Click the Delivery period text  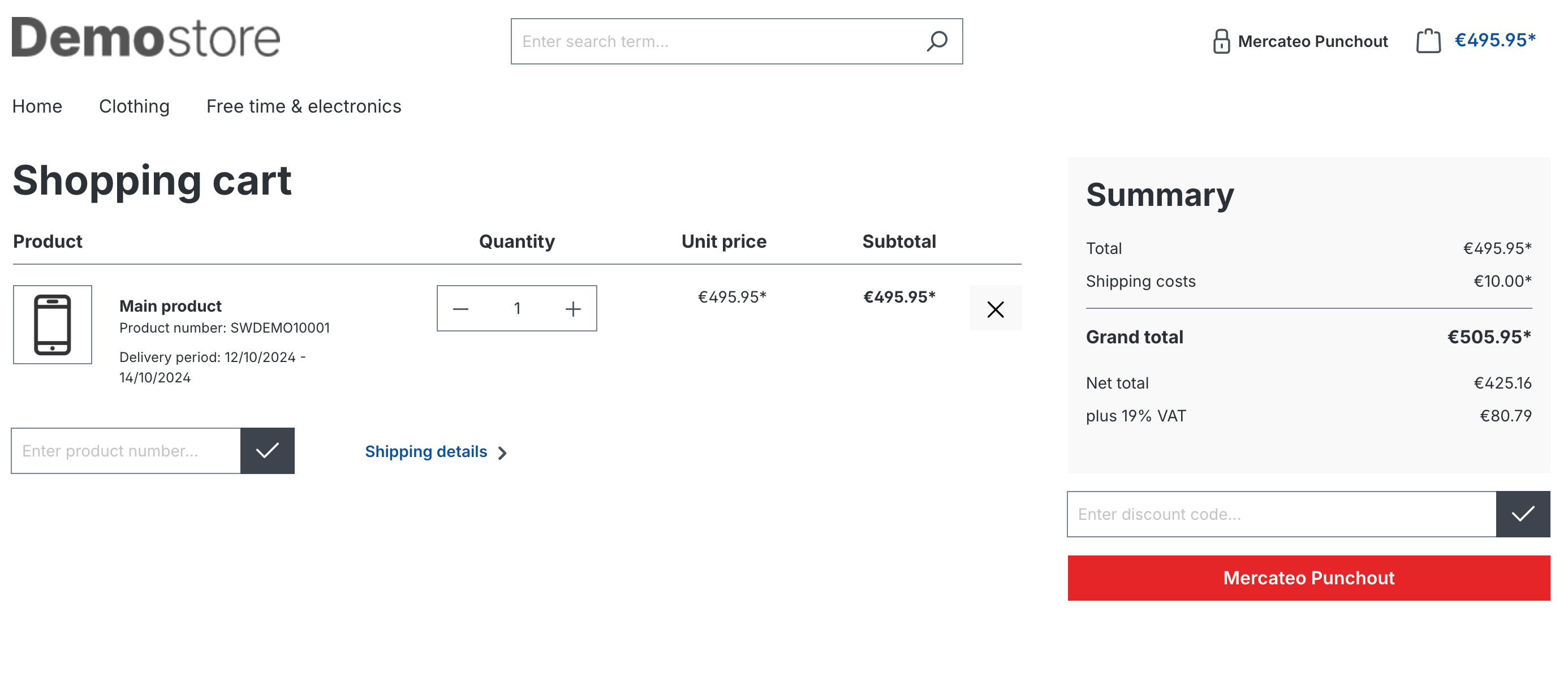(213, 367)
